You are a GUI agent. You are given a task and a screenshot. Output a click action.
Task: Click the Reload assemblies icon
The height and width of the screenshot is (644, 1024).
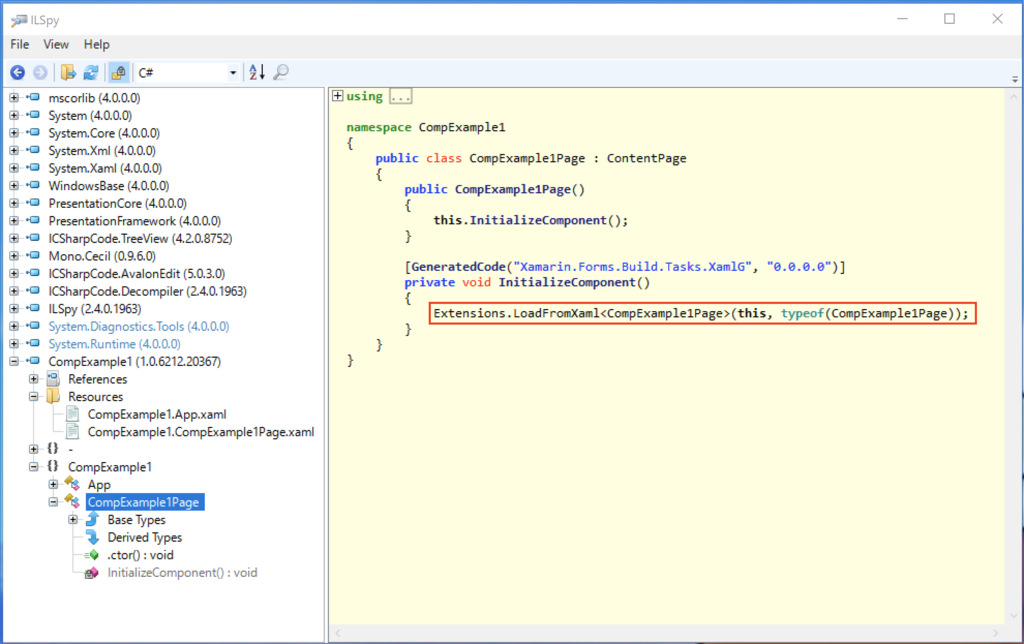pyautogui.click(x=91, y=72)
